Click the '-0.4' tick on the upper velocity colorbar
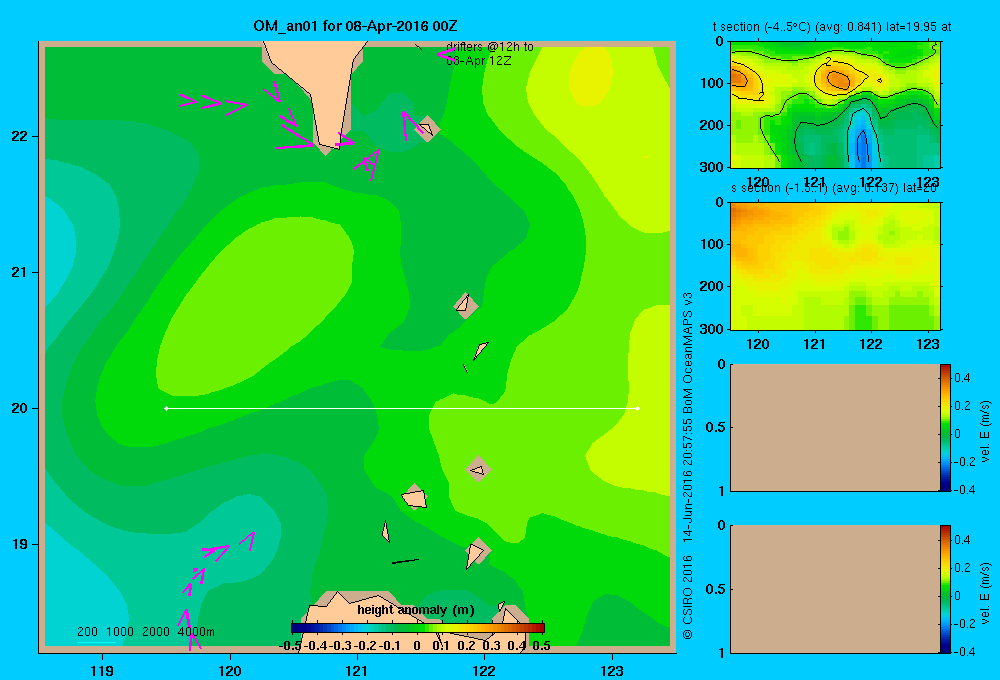 point(964,490)
